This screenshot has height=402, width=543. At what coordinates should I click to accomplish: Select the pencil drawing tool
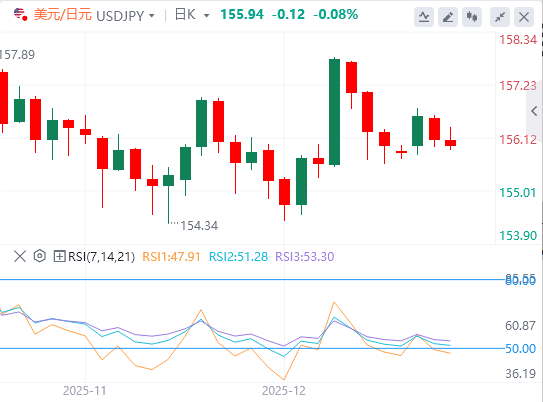448,17
